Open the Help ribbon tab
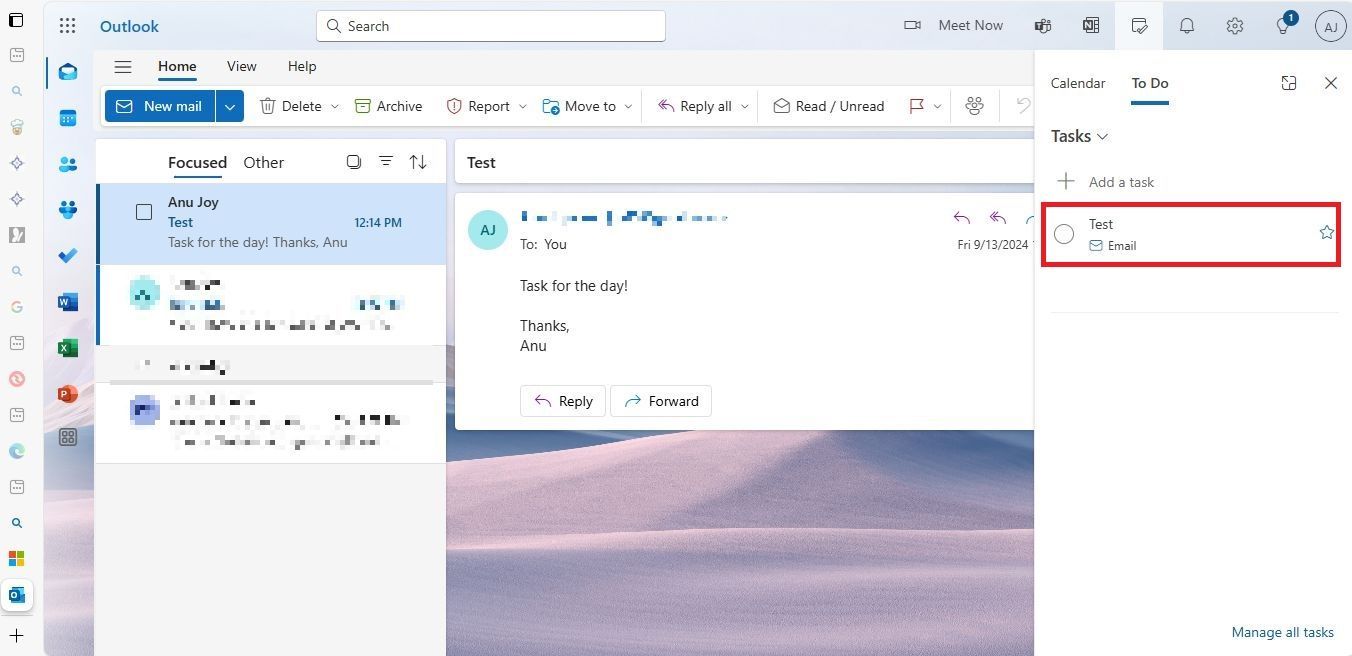1352x656 pixels. [x=302, y=66]
